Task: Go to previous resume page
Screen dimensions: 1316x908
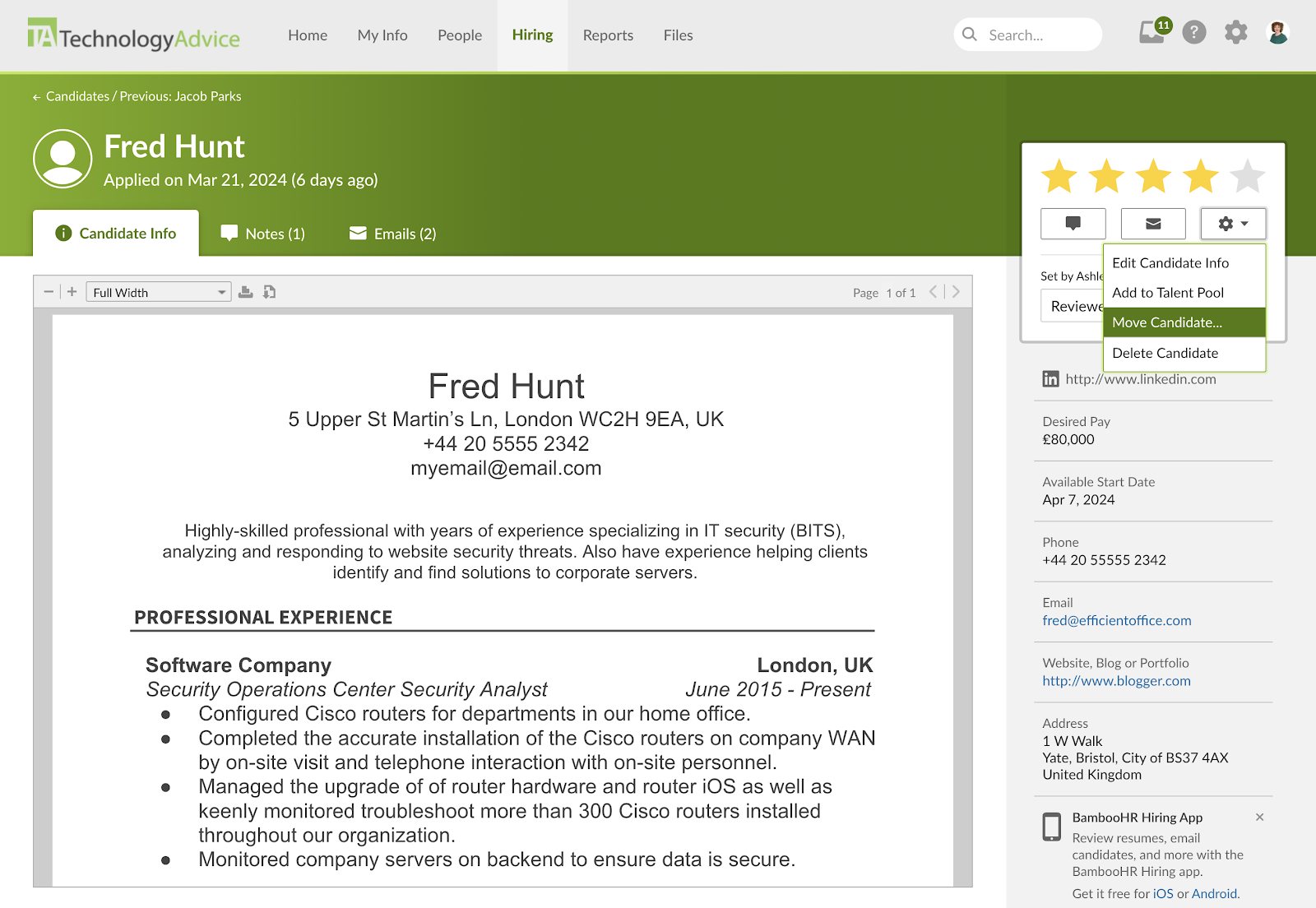Action: click(933, 292)
